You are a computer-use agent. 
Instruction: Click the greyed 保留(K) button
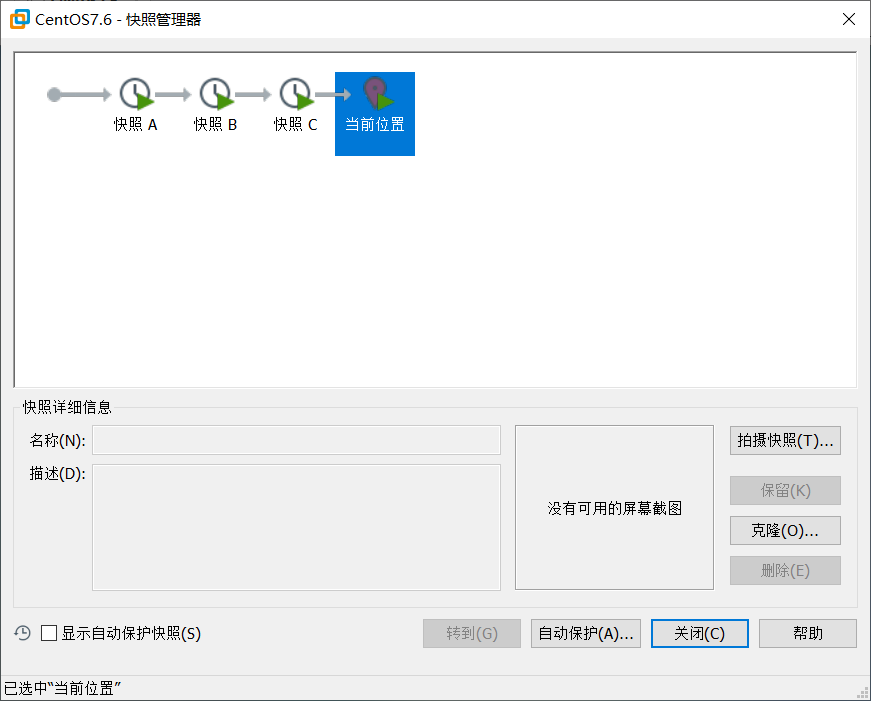point(785,490)
